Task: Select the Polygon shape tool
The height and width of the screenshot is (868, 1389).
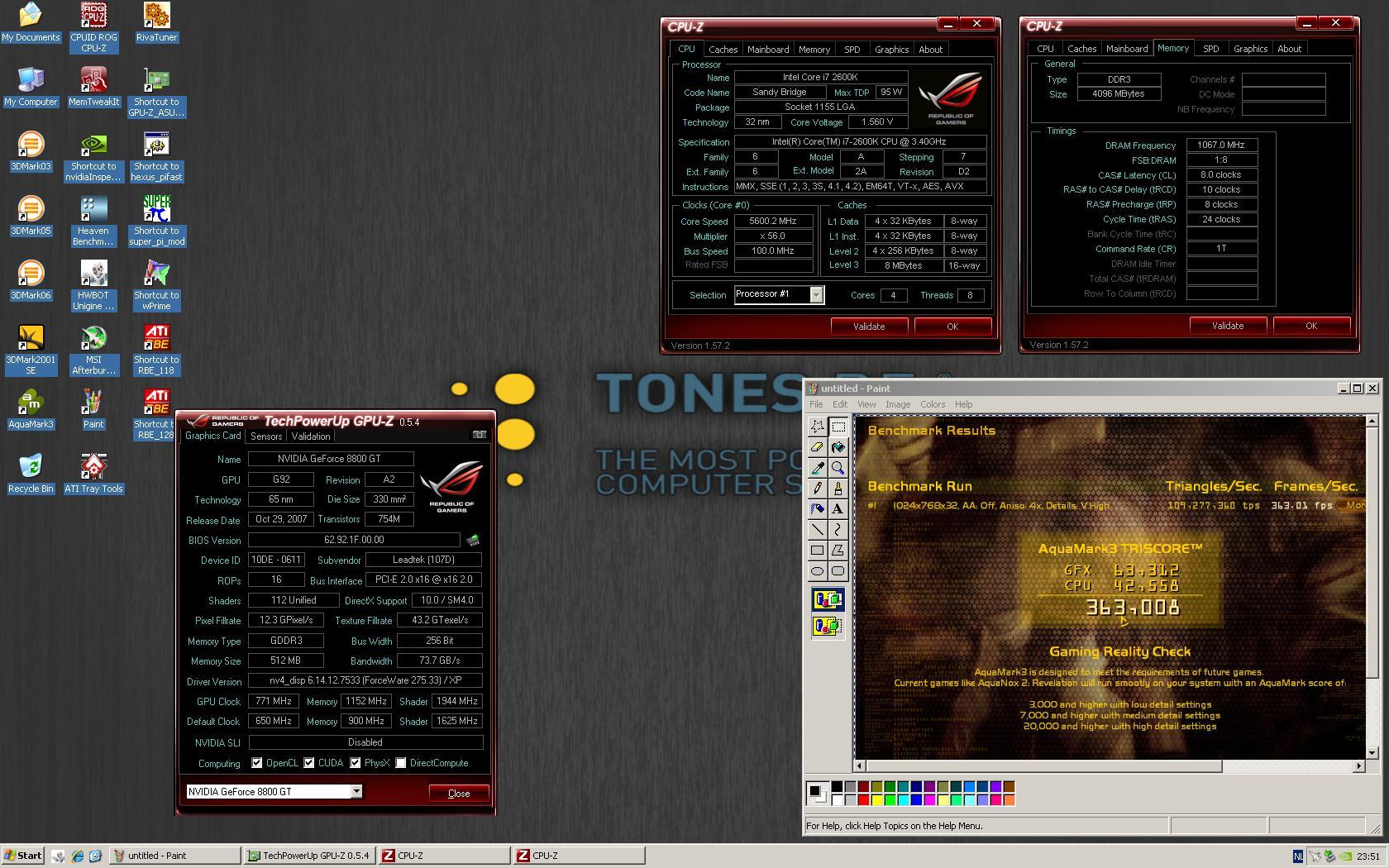Action: tap(838, 551)
